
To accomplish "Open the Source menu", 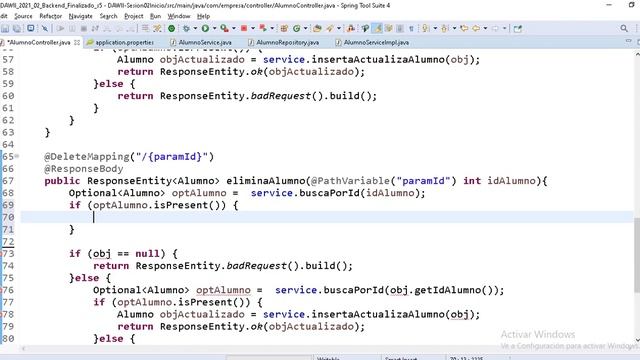I will 23,16.
